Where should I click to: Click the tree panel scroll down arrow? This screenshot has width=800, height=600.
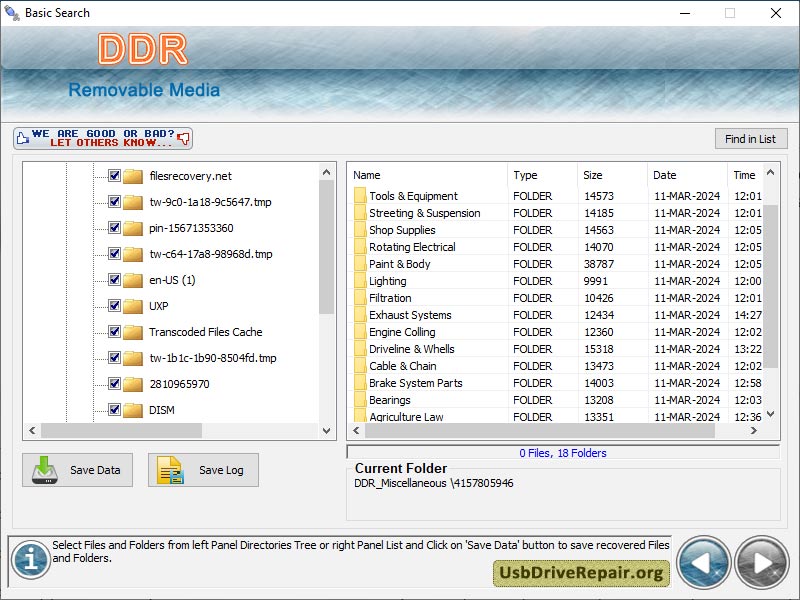(327, 431)
